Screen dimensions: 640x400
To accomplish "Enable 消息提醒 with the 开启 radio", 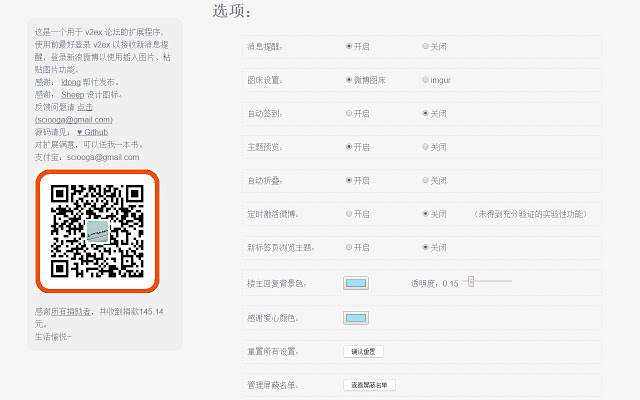I will click(x=348, y=46).
